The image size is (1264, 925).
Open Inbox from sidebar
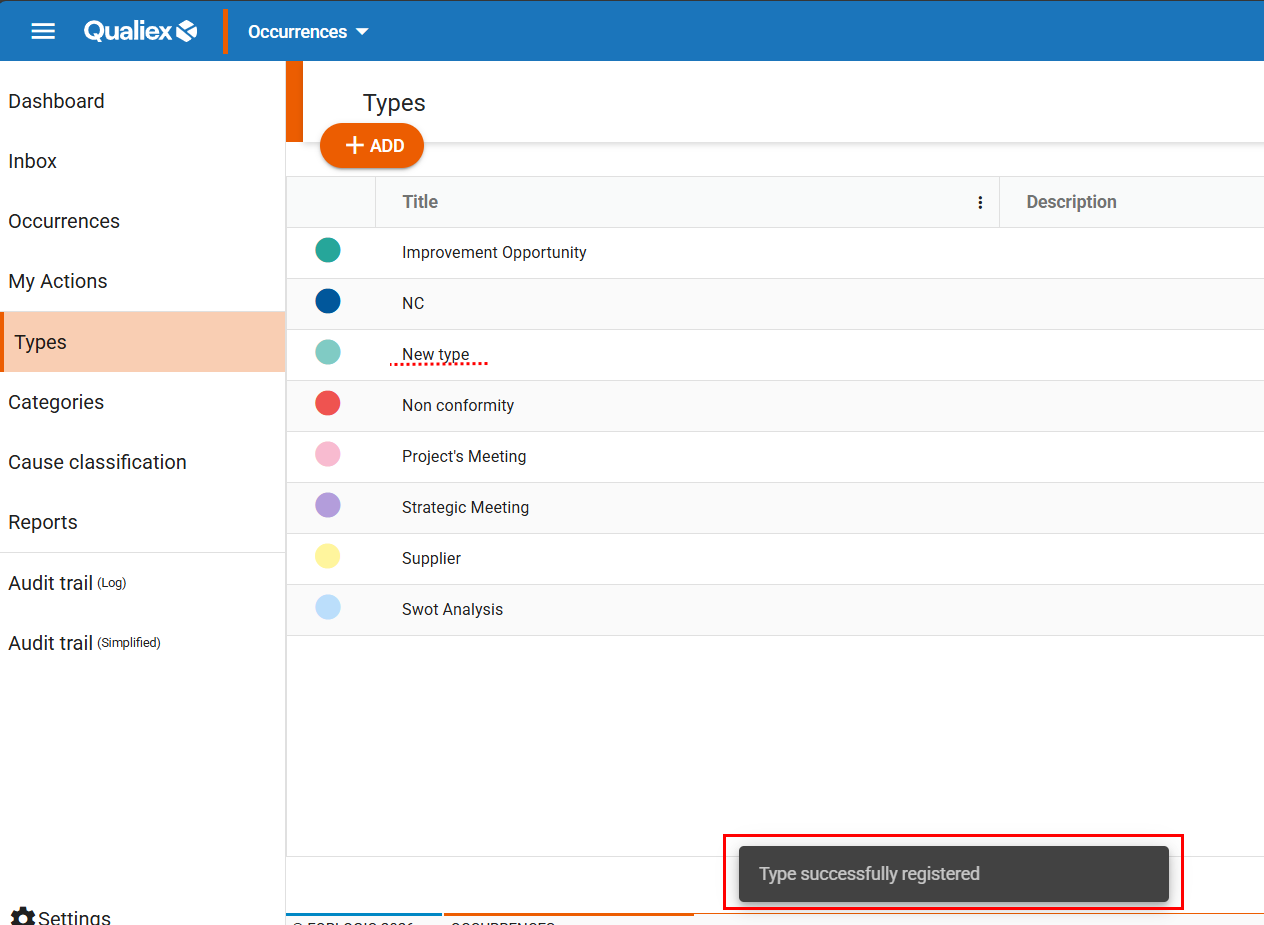pyautogui.click(x=33, y=161)
